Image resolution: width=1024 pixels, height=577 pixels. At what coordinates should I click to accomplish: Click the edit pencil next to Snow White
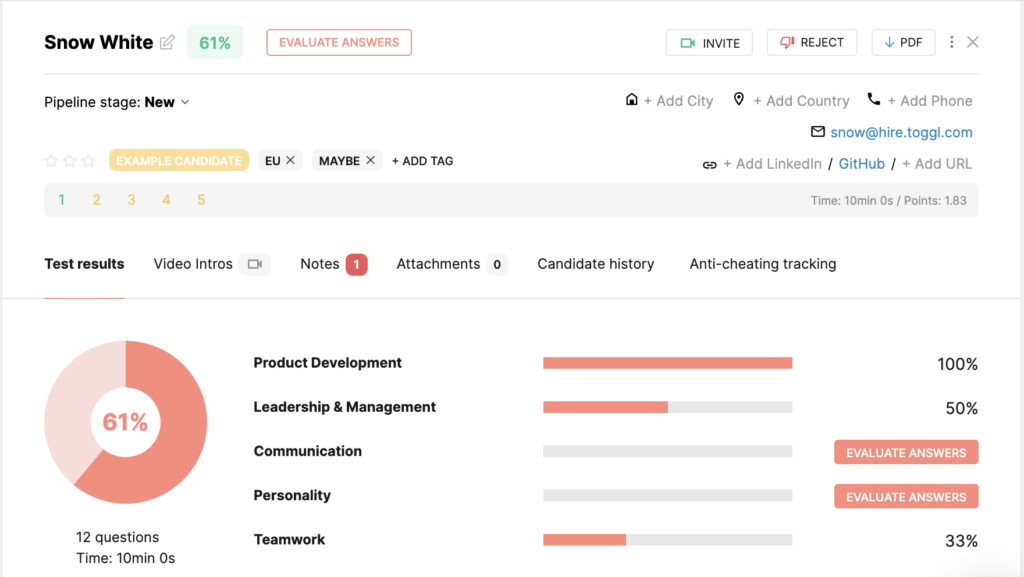coord(167,42)
